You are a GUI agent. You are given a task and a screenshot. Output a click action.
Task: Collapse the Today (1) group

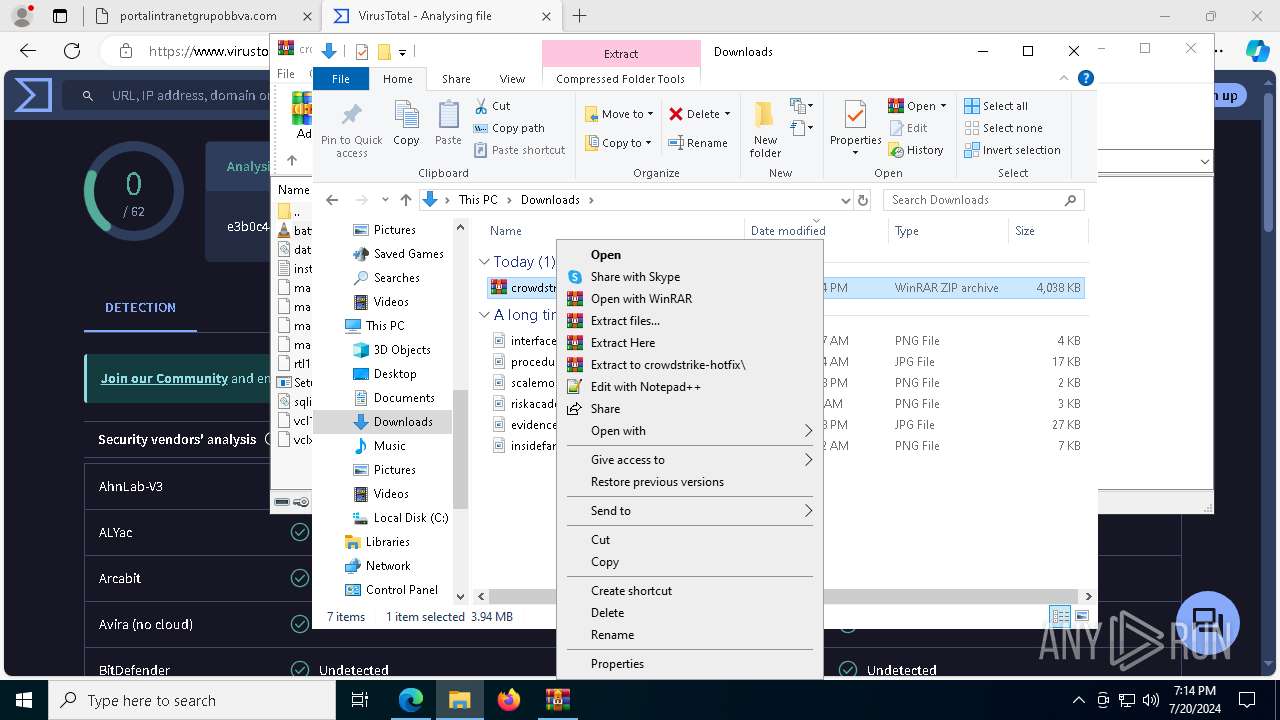click(484, 262)
